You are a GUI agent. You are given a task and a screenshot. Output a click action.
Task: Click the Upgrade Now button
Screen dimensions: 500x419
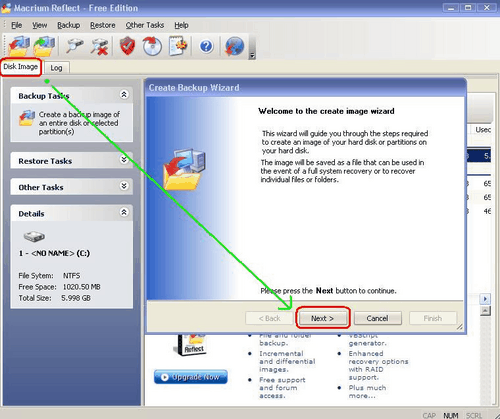coord(191,377)
